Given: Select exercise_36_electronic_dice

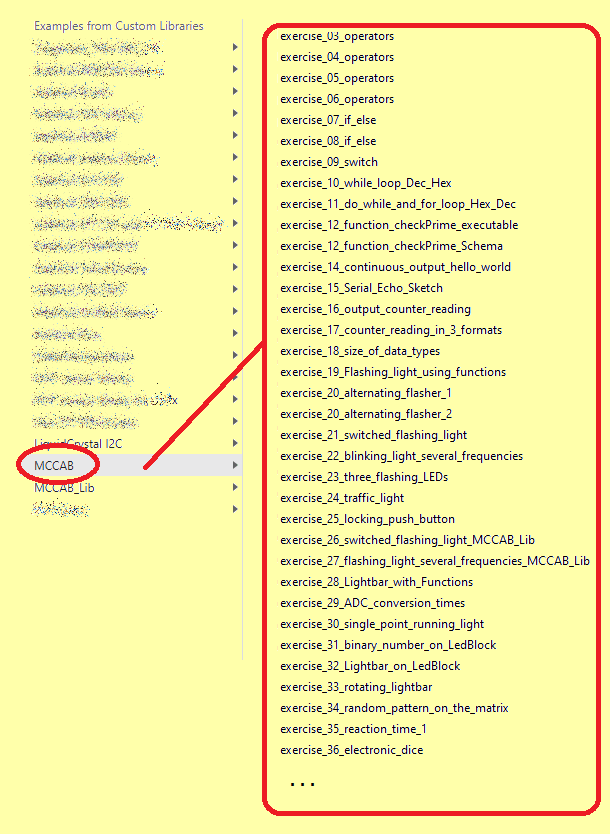Looking at the screenshot, I should coord(352,750).
